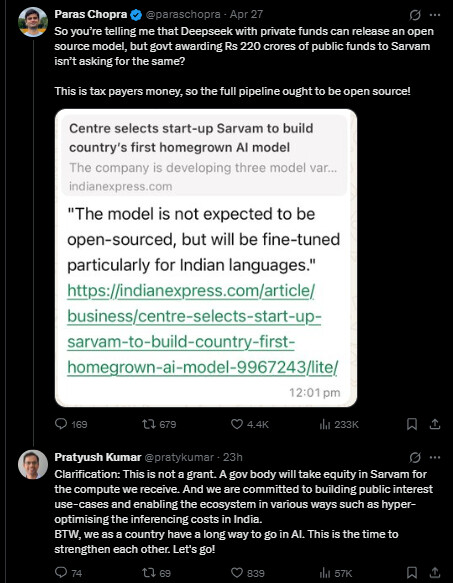Image resolution: width=453 pixels, height=583 pixels.
Task: Open Grok icon on Pratyush Kumar's reply
Action: (415, 457)
